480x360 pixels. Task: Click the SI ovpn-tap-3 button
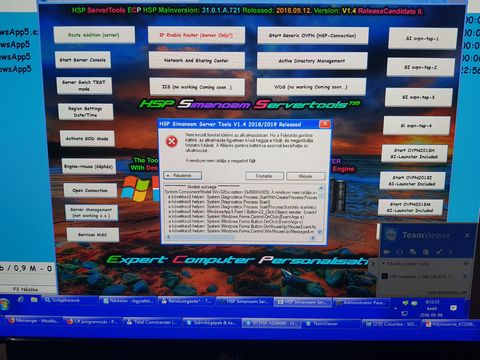coord(419,97)
